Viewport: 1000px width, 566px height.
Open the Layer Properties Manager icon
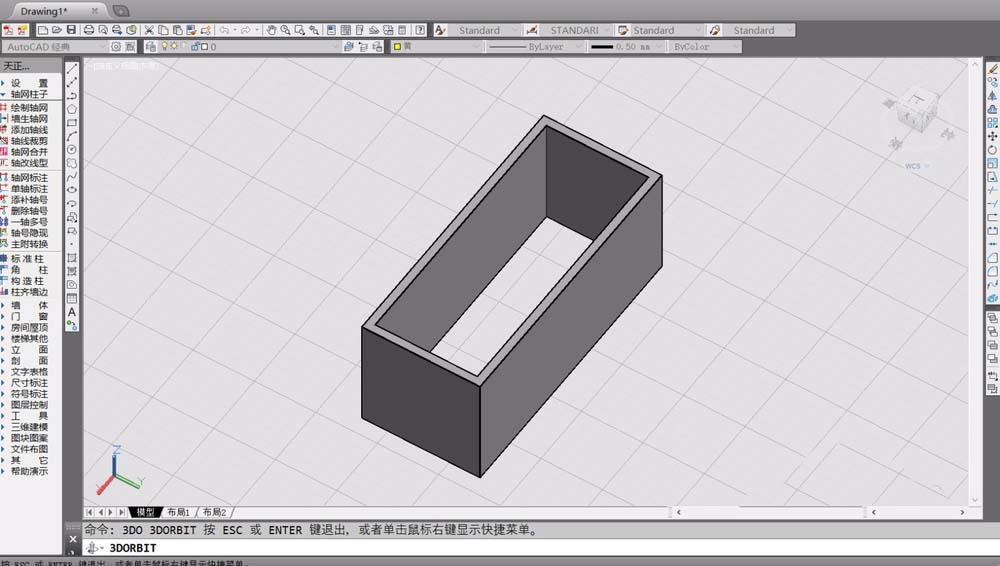[x=151, y=47]
